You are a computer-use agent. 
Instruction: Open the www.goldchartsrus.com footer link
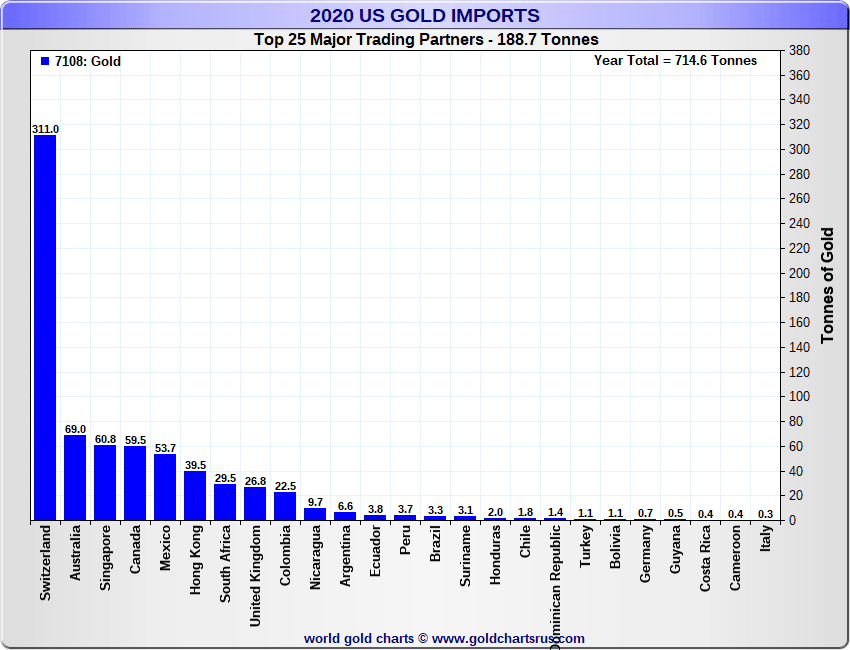click(x=508, y=638)
